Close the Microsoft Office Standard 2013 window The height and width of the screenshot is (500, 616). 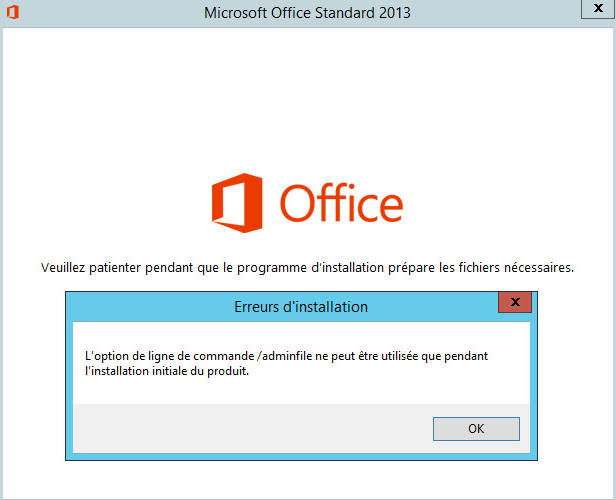coord(598,9)
